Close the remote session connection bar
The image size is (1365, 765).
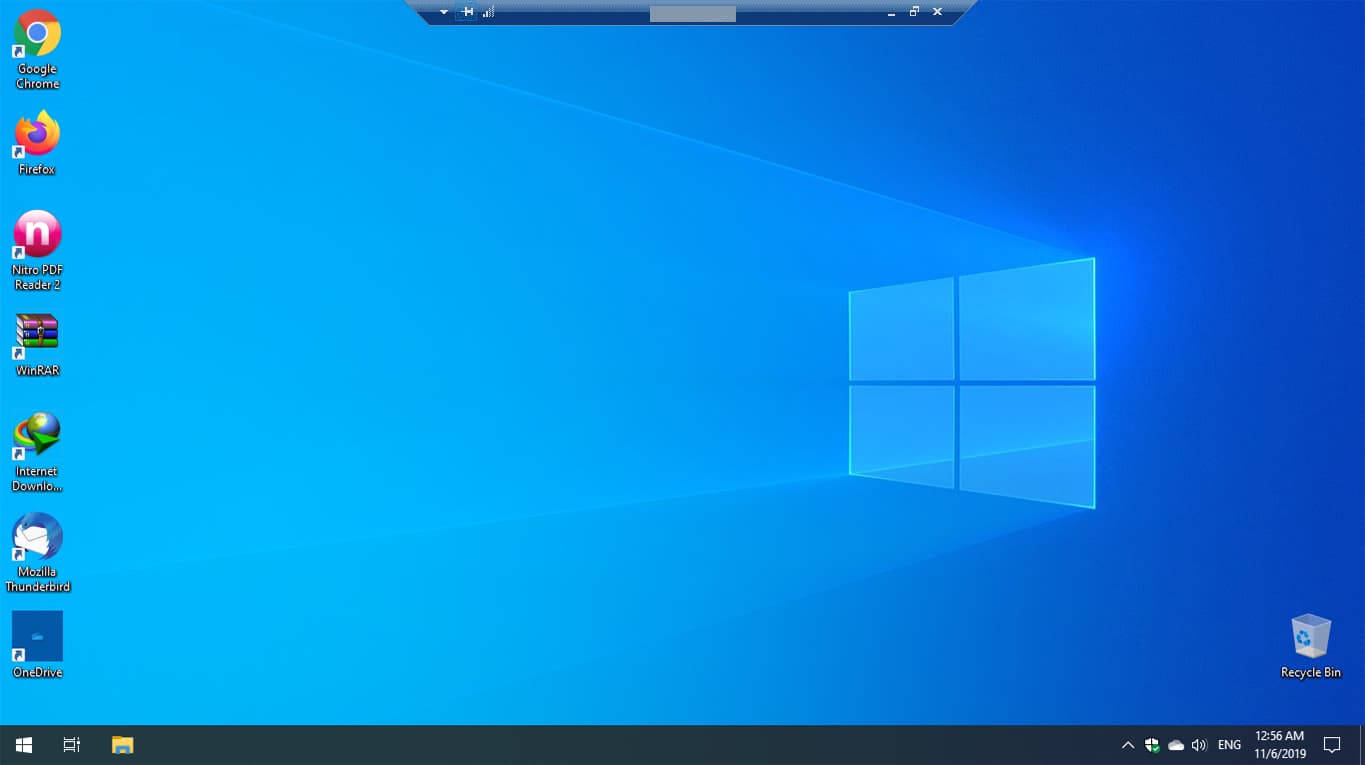(x=937, y=12)
